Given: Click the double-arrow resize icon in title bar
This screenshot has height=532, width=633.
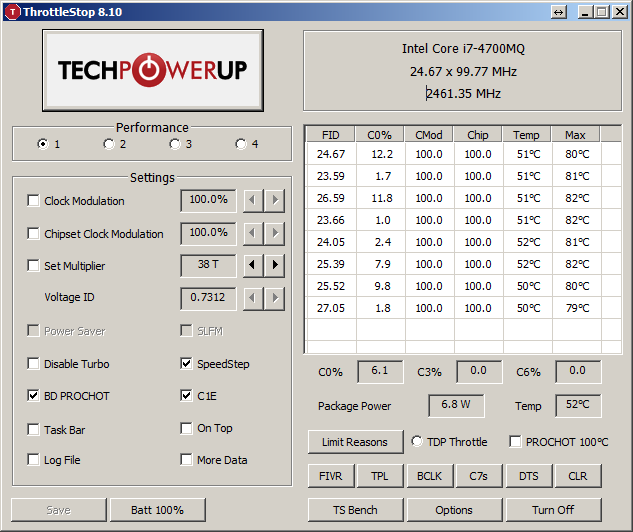Looking at the screenshot, I should [x=558, y=12].
